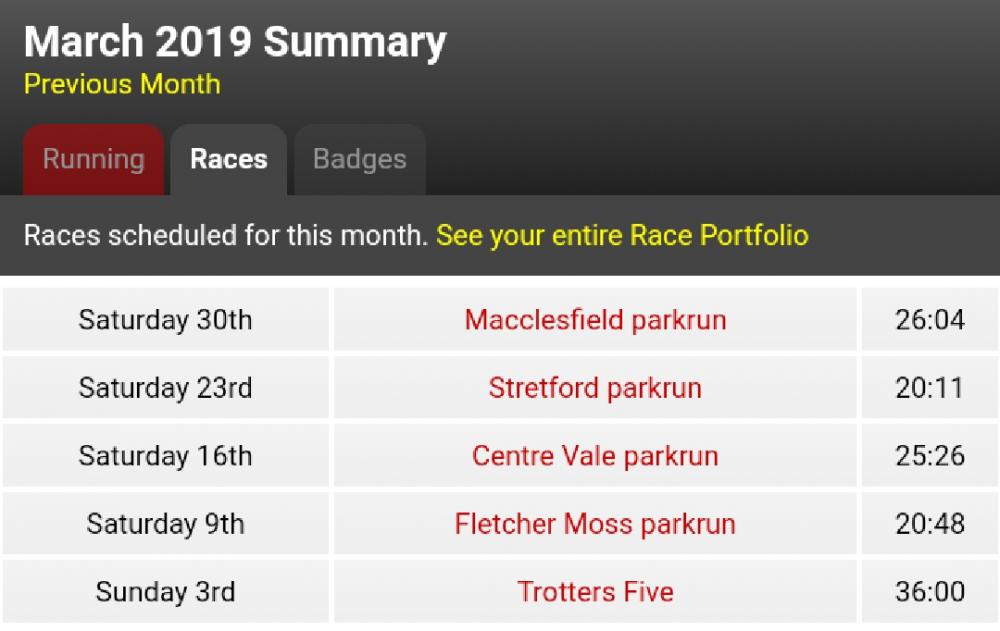The image size is (1000, 631).
Task: Click the 20:11 finish time
Action: coord(930,388)
